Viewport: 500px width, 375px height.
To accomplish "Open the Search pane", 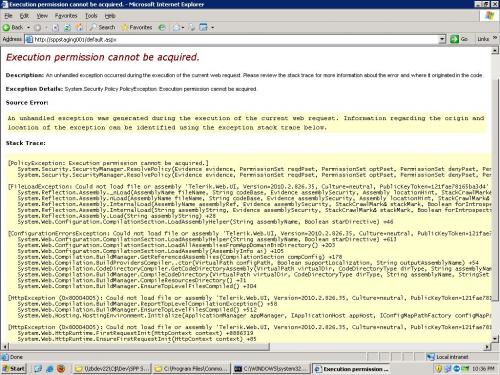I will tap(102, 27).
